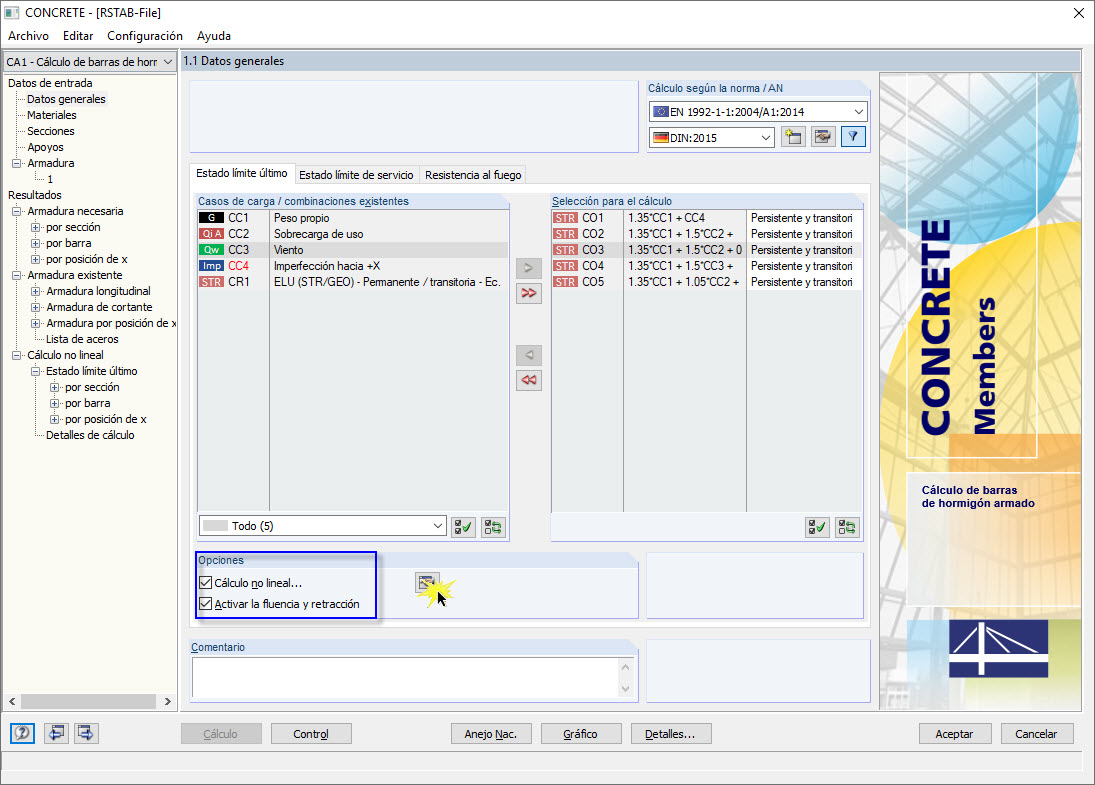Click the STR badge of CR1

tap(212, 282)
